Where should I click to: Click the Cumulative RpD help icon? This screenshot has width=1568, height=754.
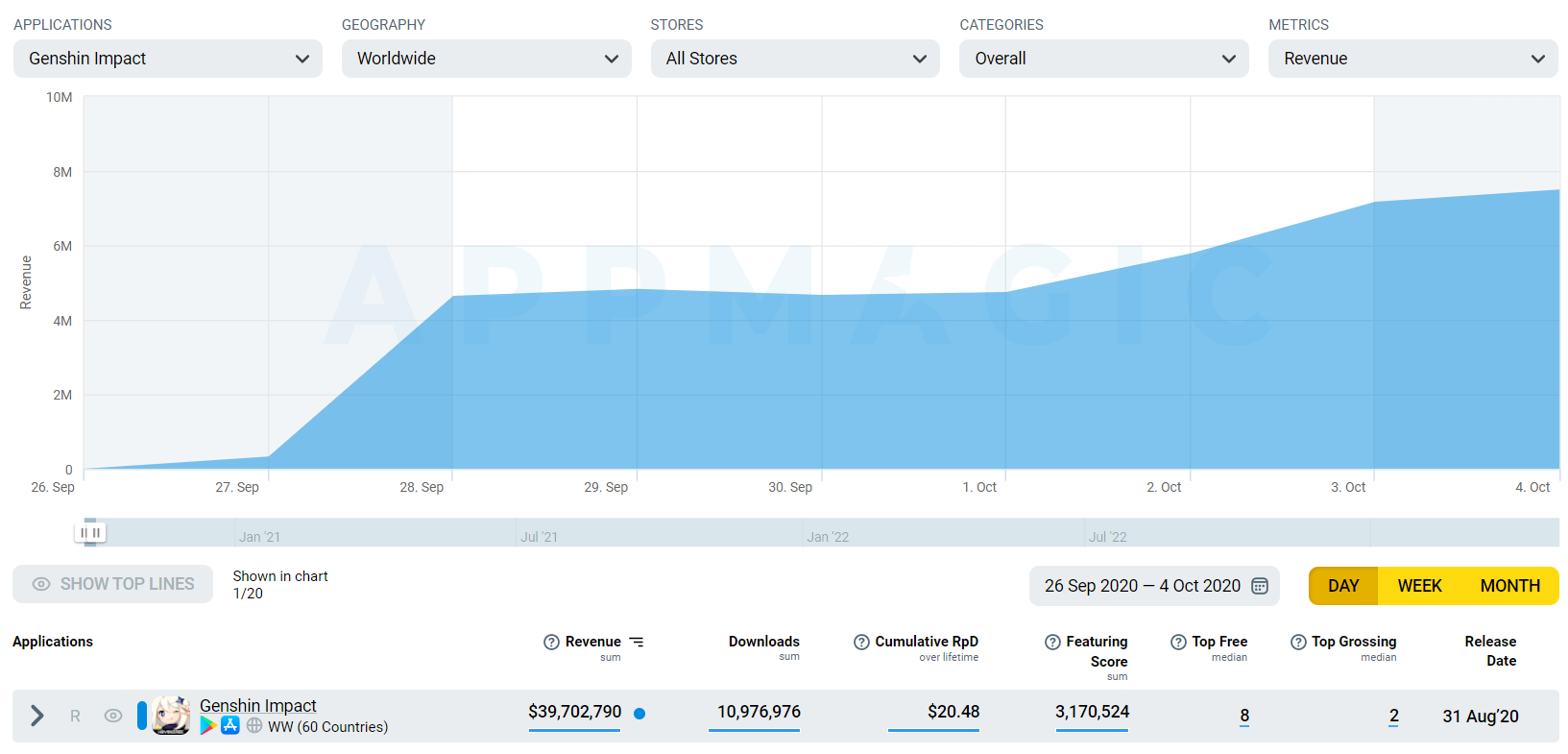(x=861, y=642)
